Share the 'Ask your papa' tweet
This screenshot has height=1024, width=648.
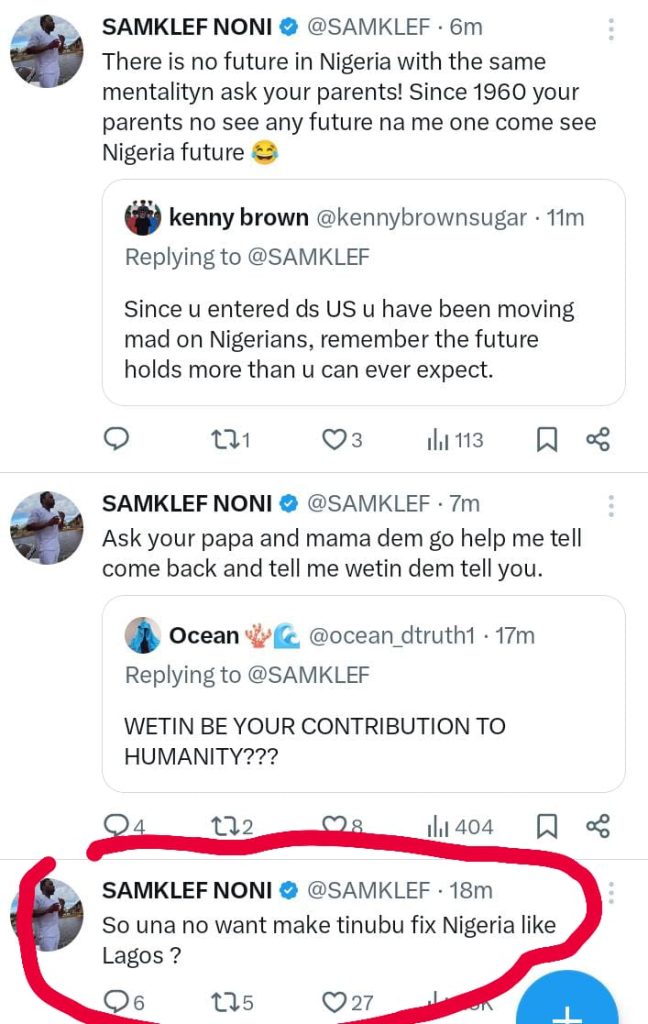coord(597,826)
